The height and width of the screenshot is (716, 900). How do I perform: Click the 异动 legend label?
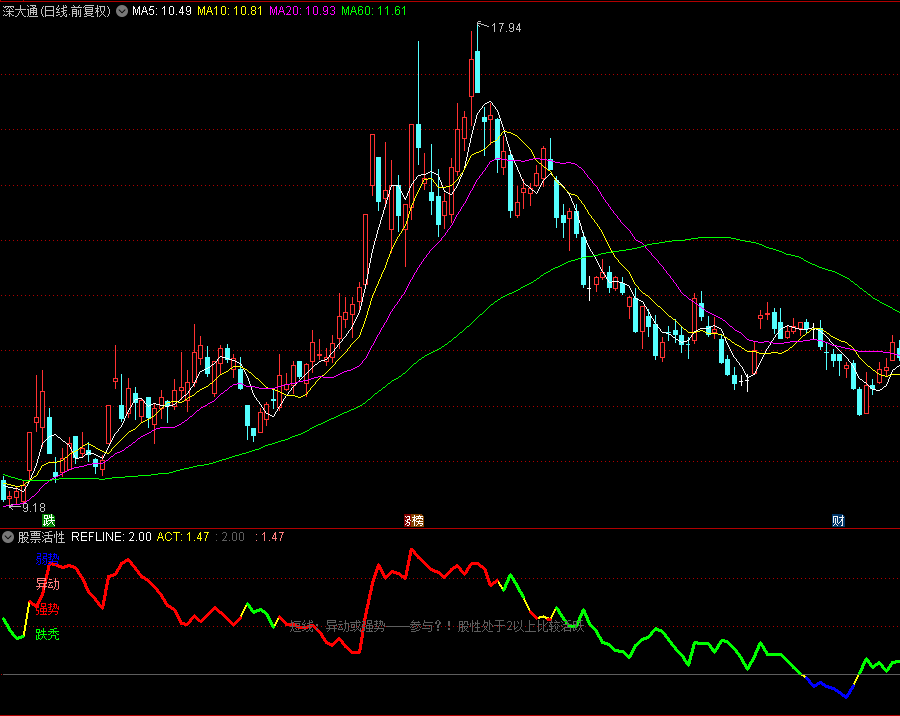pyautogui.click(x=48, y=584)
